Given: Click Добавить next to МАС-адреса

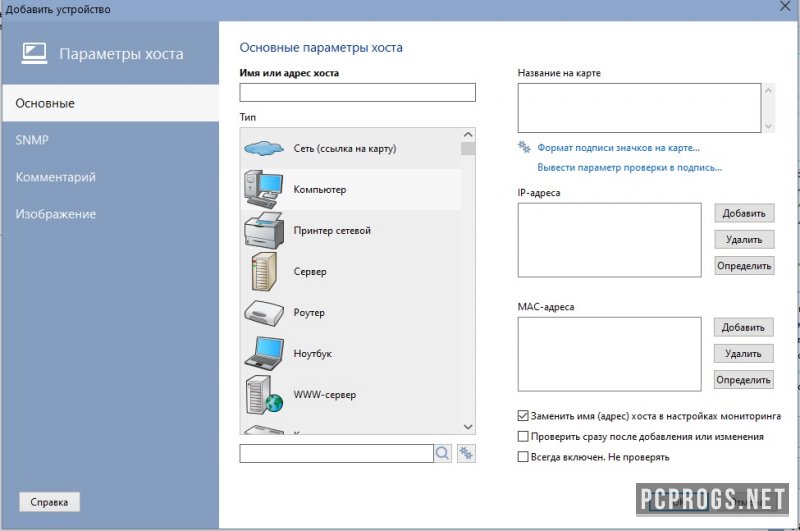Looking at the screenshot, I should [x=743, y=327].
